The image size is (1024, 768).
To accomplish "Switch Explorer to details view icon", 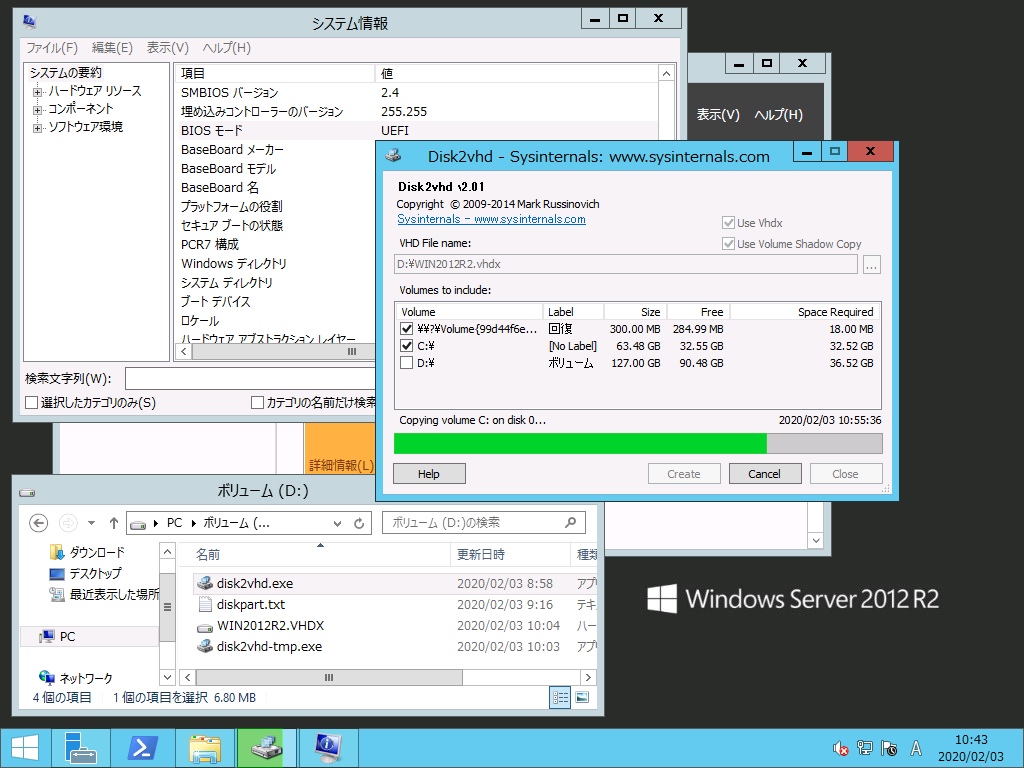I will (x=560, y=697).
